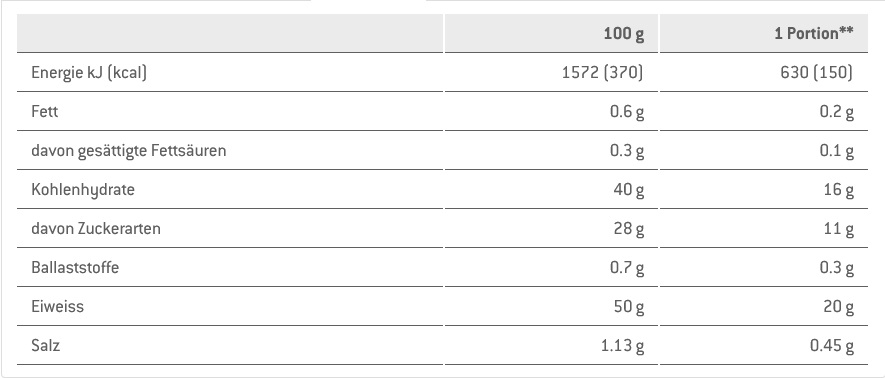Select the 'Ballaststoffe' row label
Image resolution: width=885 pixels, height=378 pixels.
tap(75, 267)
